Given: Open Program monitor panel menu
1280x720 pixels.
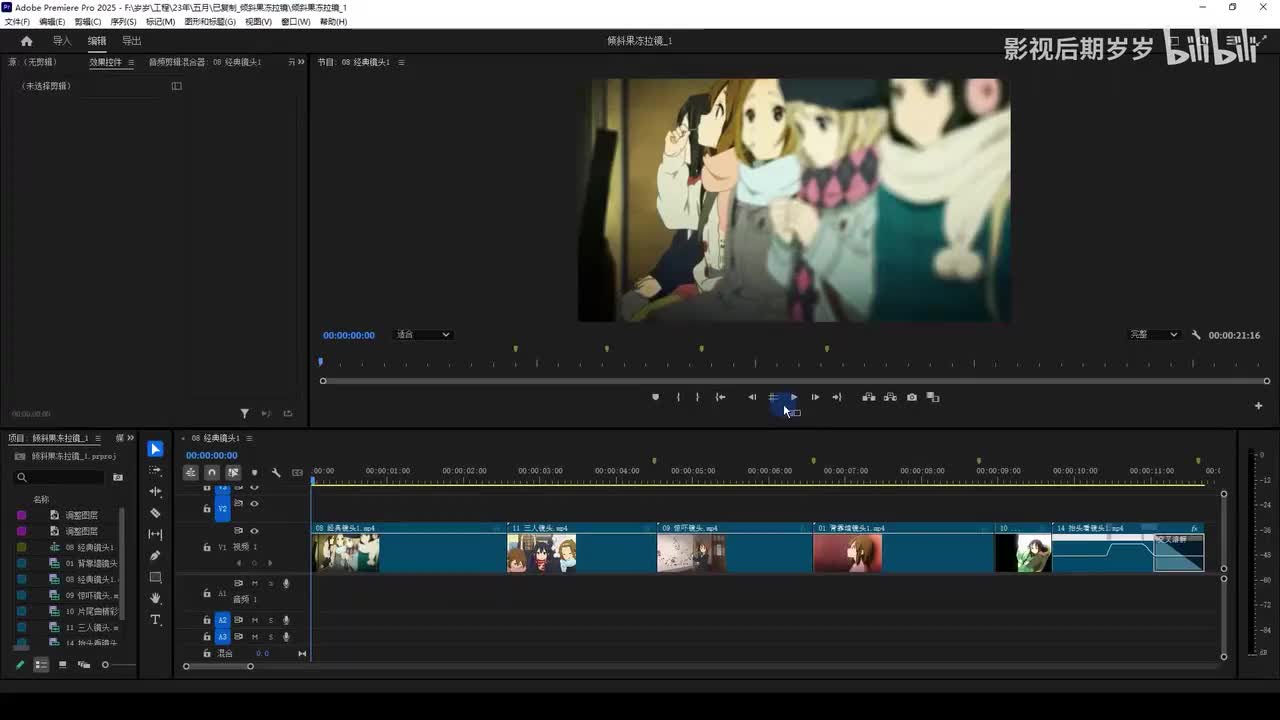Looking at the screenshot, I should pyautogui.click(x=401, y=62).
